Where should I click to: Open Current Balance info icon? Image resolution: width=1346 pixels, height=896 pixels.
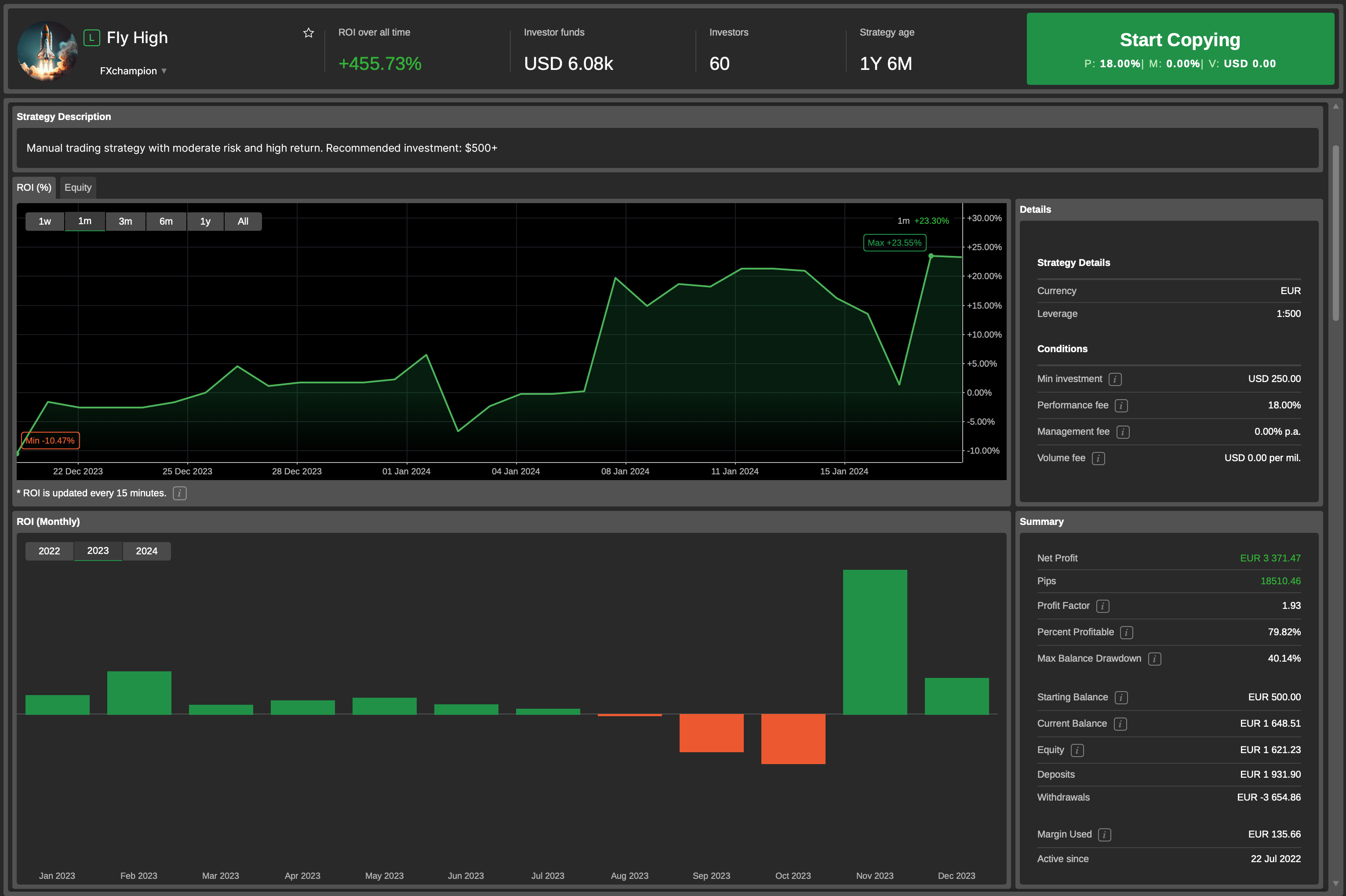point(1120,723)
